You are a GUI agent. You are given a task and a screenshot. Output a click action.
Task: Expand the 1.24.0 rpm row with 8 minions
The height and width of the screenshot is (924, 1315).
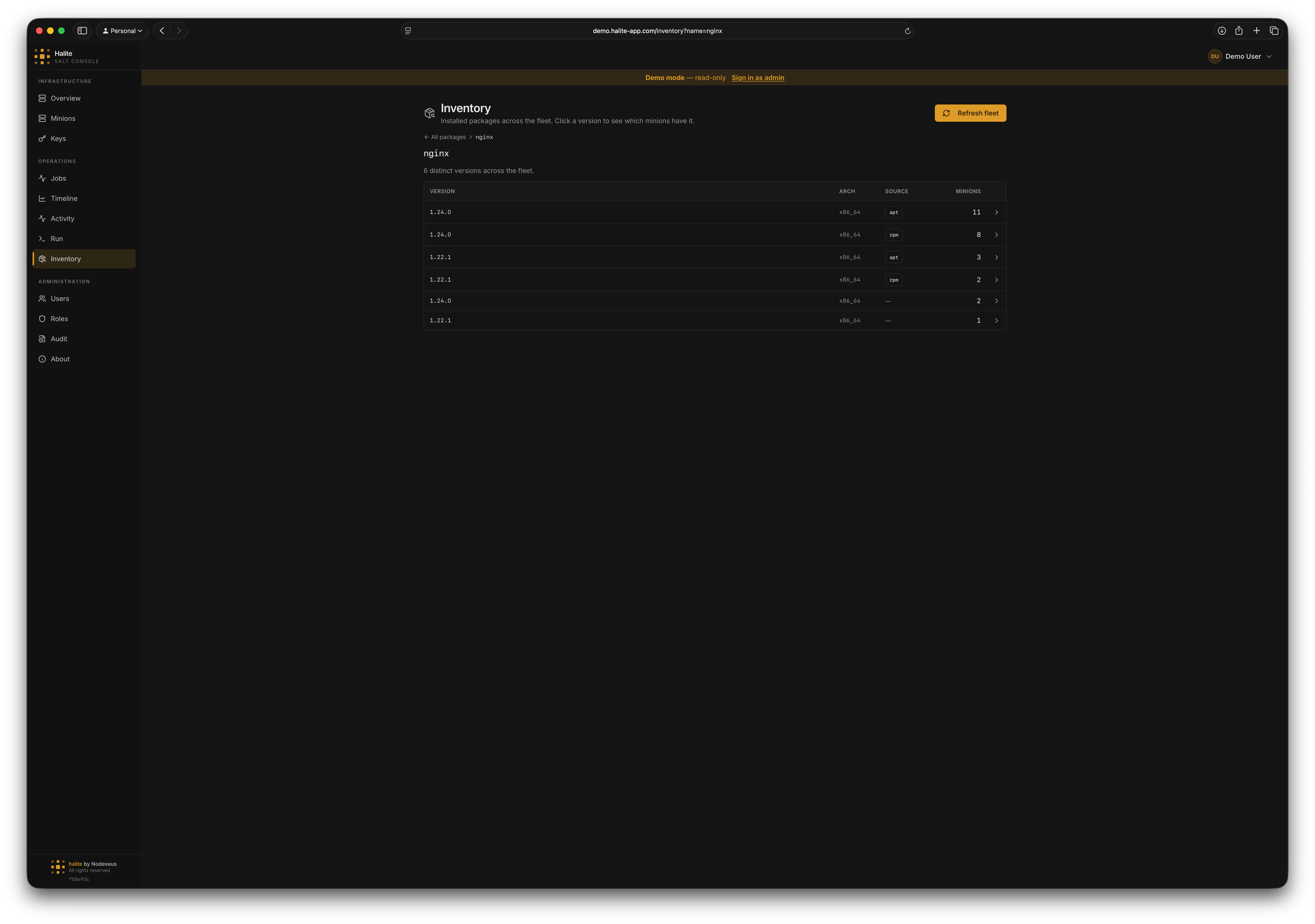click(715, 235)
